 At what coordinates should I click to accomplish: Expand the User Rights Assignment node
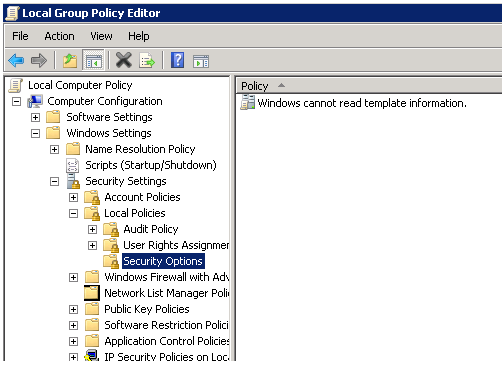tap(92, 245)
